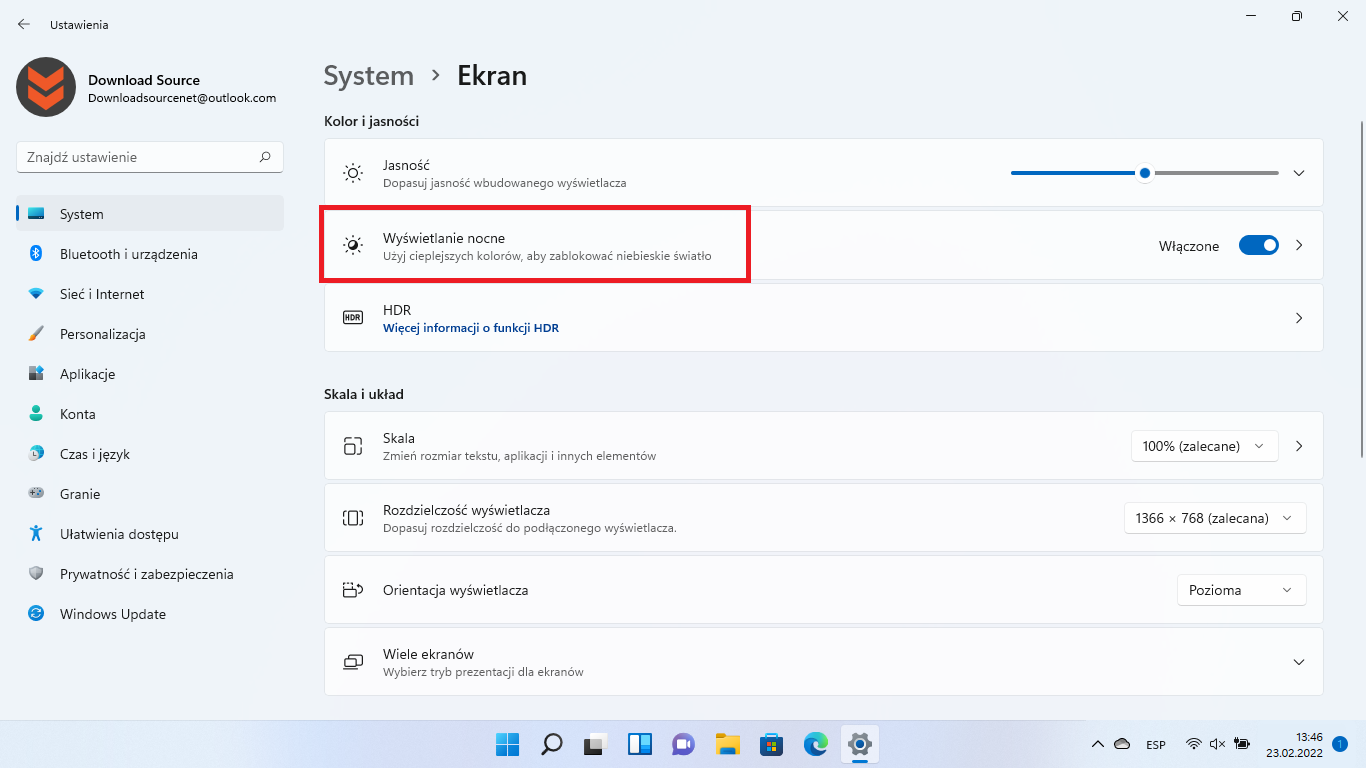The height and width of the screenshot is (768, 1366).
Task: Click the Wyświetlanie nocne row title
Action: pyautogui.click(x=444, y=238)
